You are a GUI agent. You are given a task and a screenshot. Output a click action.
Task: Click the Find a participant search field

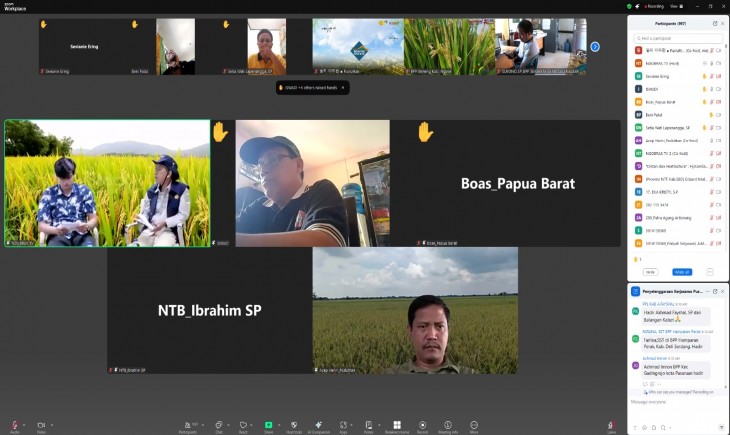click(x=678, y=38)
